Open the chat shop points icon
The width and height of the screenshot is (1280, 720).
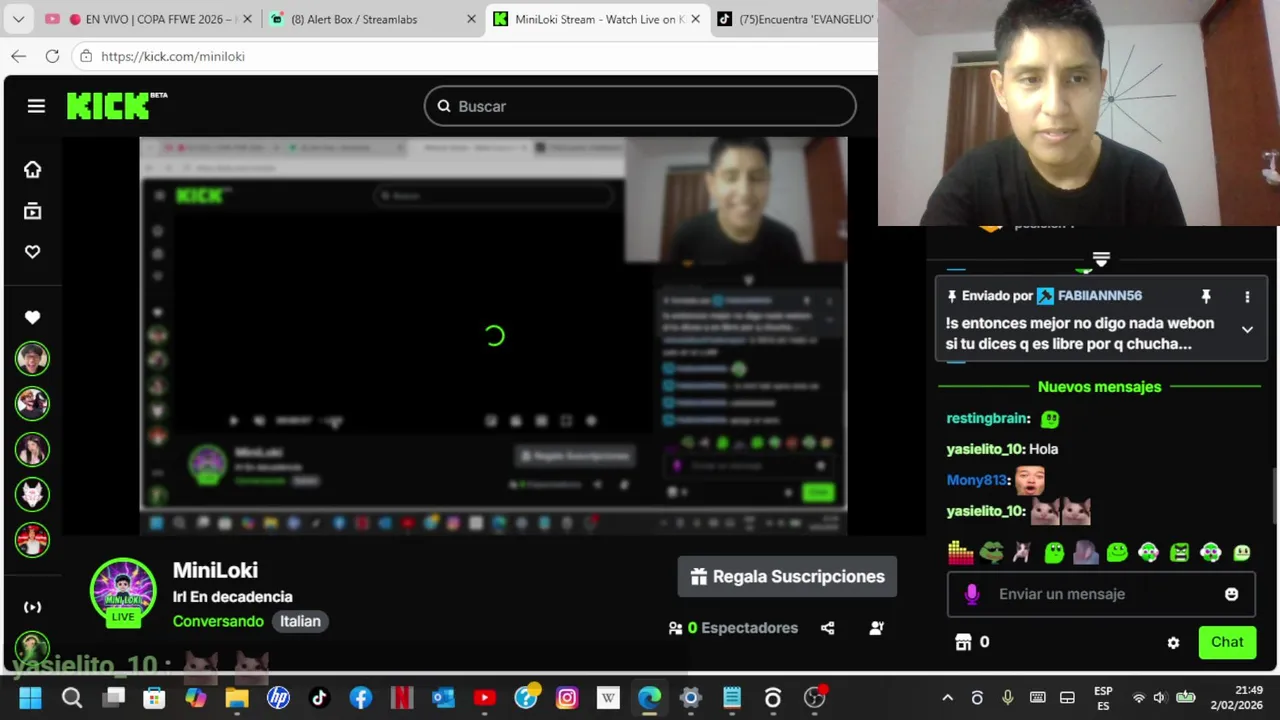click(963, 642)
